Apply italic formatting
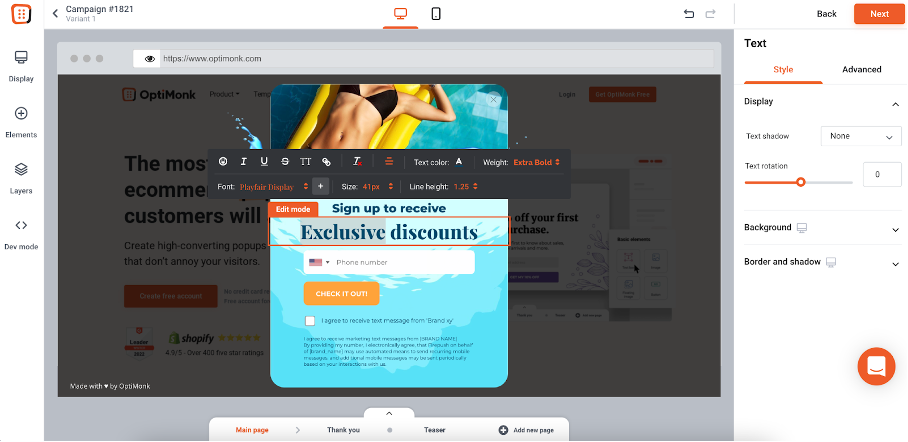Screen dimensions: 908x442 point(244,162)
